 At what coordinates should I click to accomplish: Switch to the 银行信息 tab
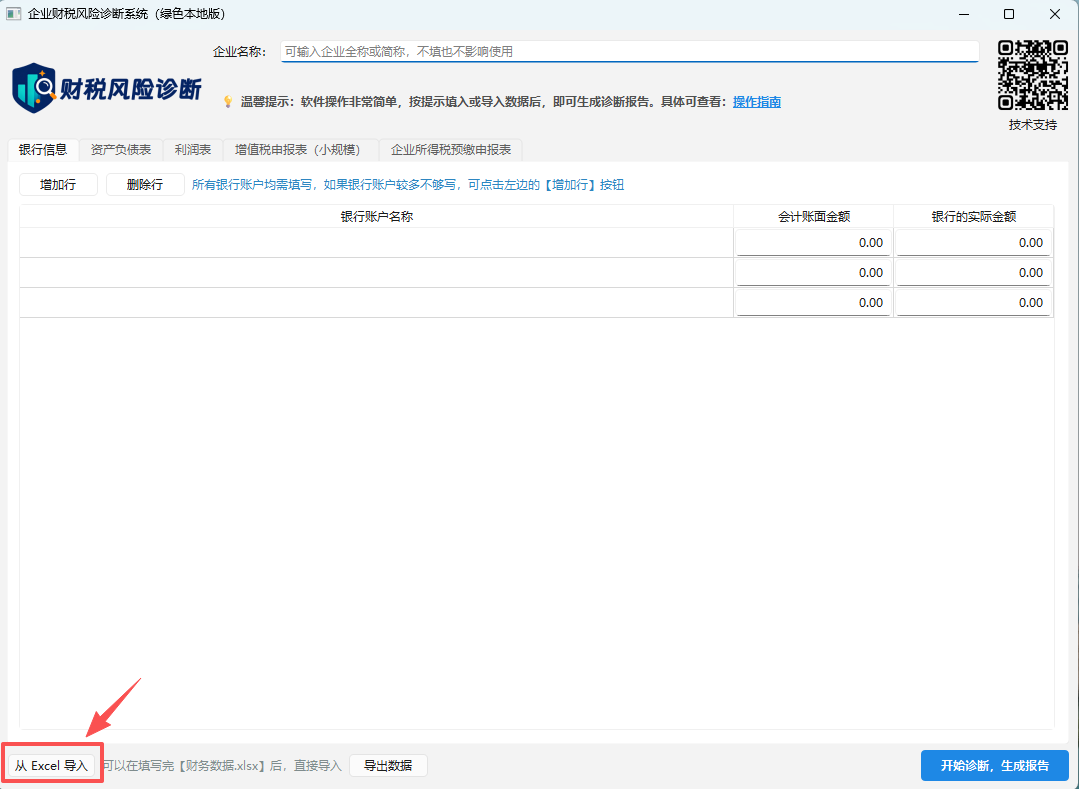click(43, 149)
